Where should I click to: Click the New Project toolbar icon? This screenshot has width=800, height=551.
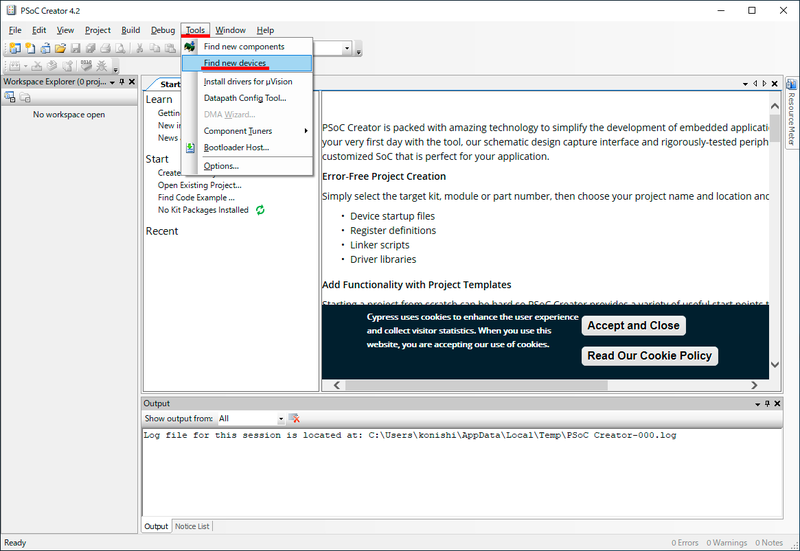(15, 48)
